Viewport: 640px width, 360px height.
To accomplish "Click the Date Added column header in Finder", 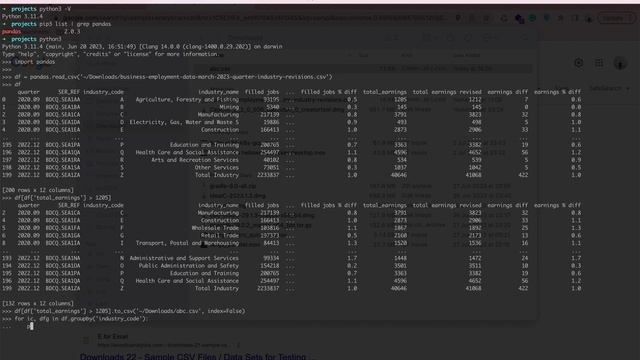I will (x=467, y=55).
